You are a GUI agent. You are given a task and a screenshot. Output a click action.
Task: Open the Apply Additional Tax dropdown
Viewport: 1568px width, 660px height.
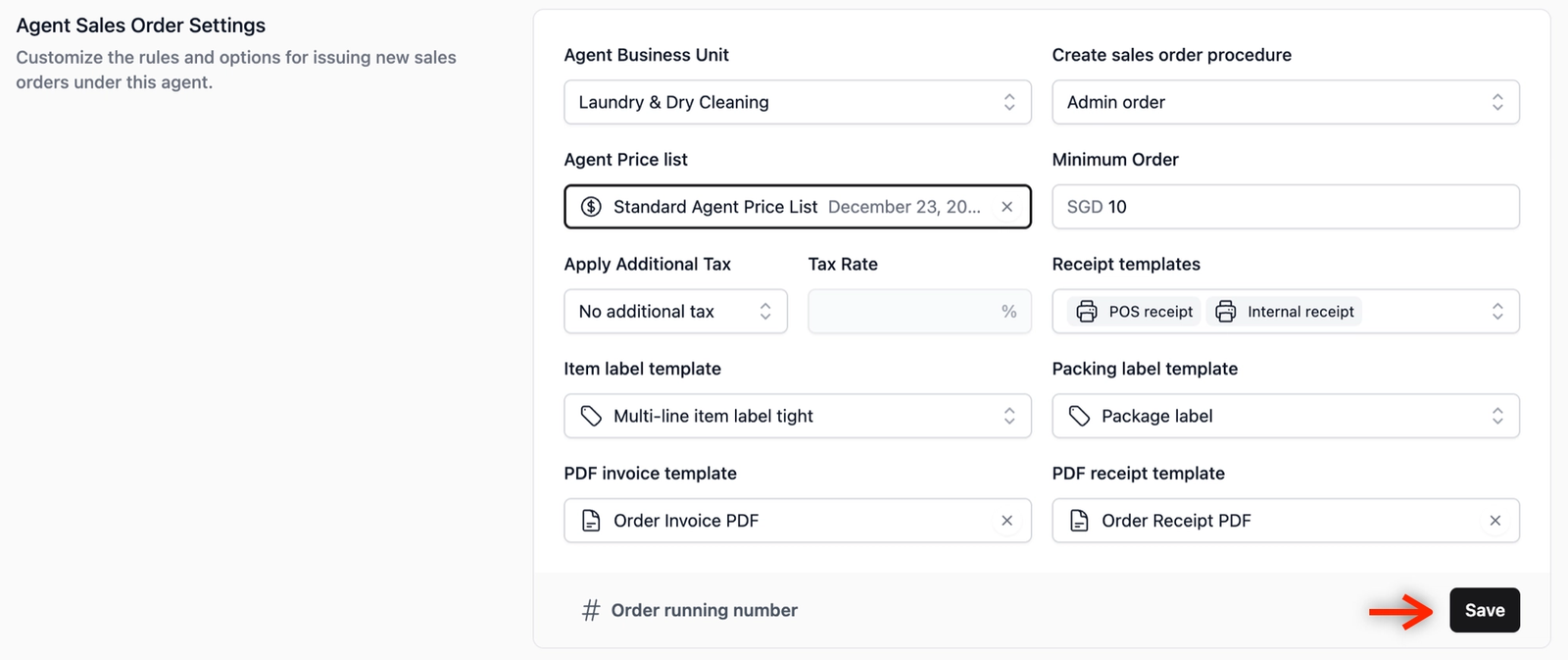pos(675,312)
